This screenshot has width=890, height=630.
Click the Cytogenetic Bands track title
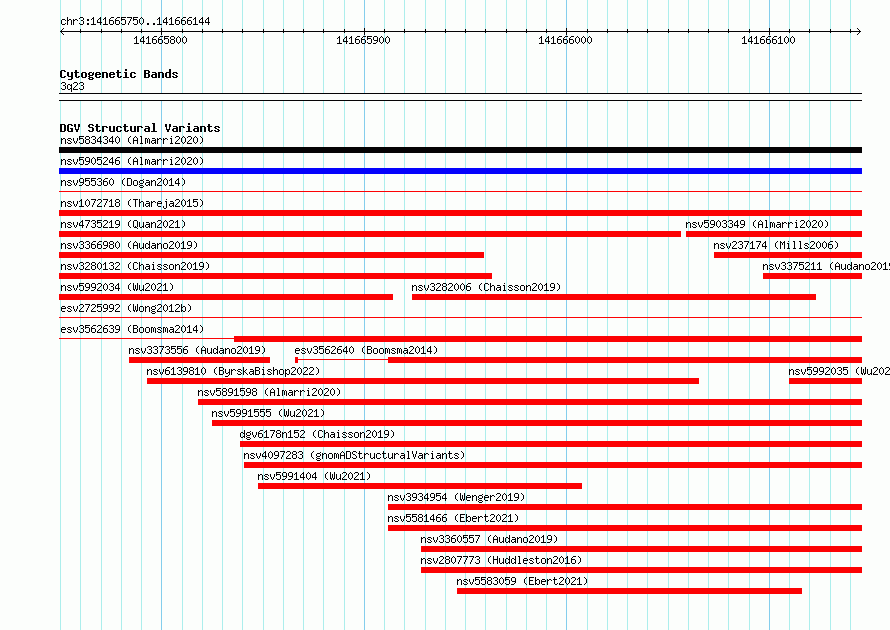(119, 74)
